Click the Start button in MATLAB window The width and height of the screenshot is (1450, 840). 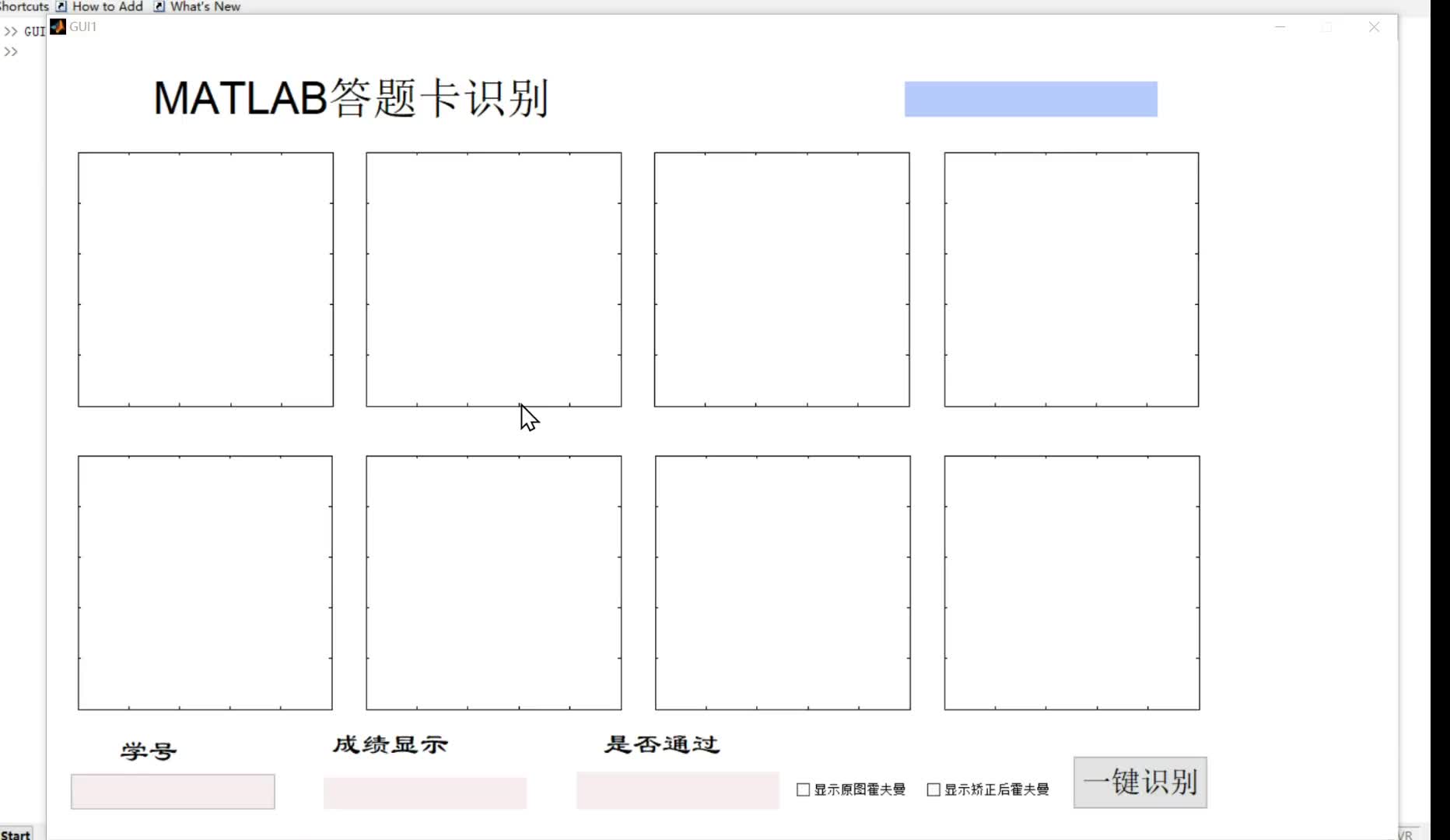pos(16,834)
